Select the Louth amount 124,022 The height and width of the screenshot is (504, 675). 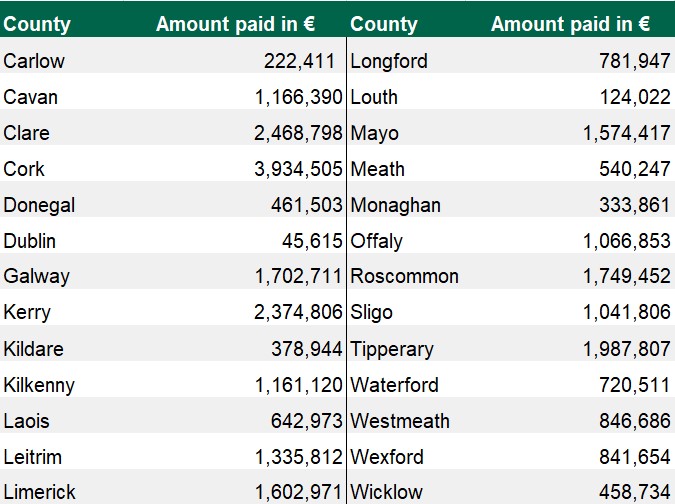[x=636, y=97]
